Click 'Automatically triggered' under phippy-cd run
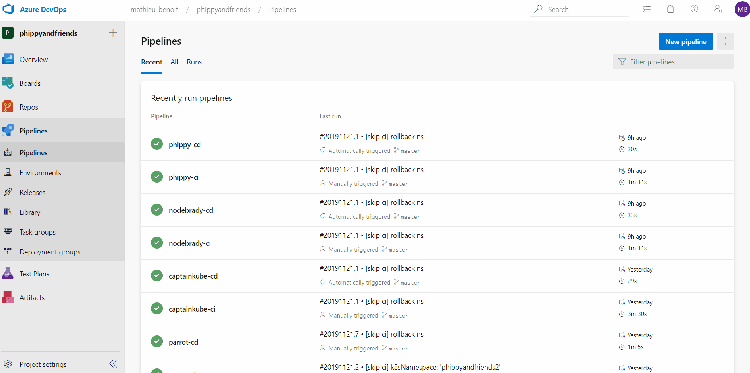The image size is (750, 373). (x=359, y=151)
